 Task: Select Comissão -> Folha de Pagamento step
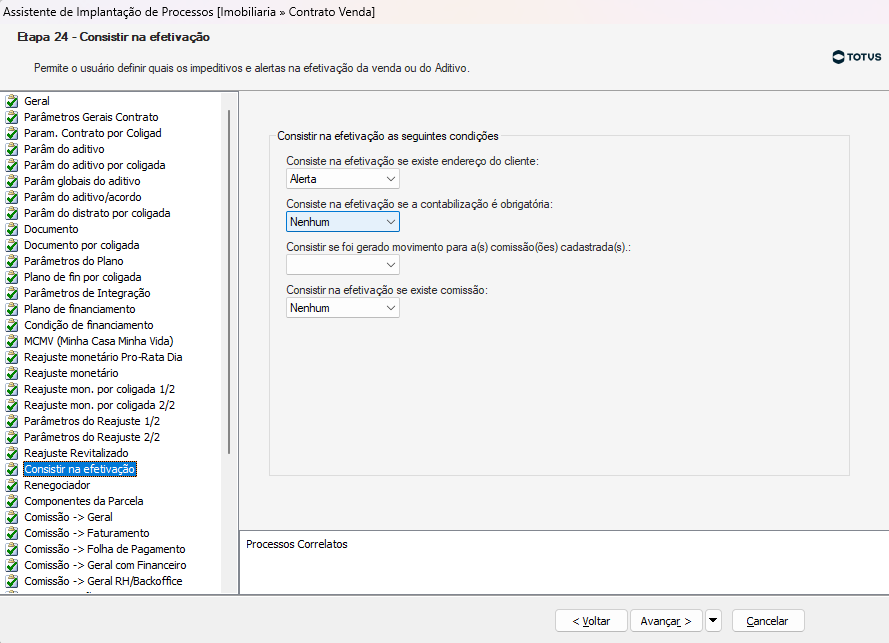point(105,549)
